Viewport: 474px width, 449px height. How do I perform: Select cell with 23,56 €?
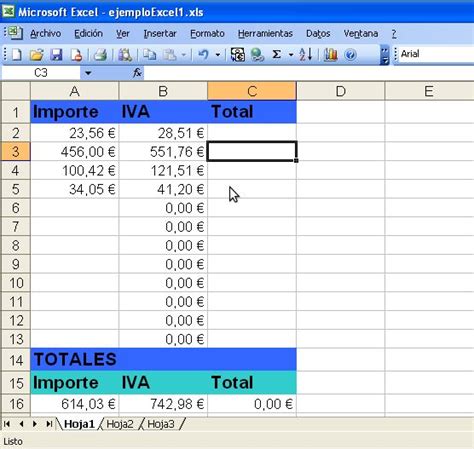75,133
